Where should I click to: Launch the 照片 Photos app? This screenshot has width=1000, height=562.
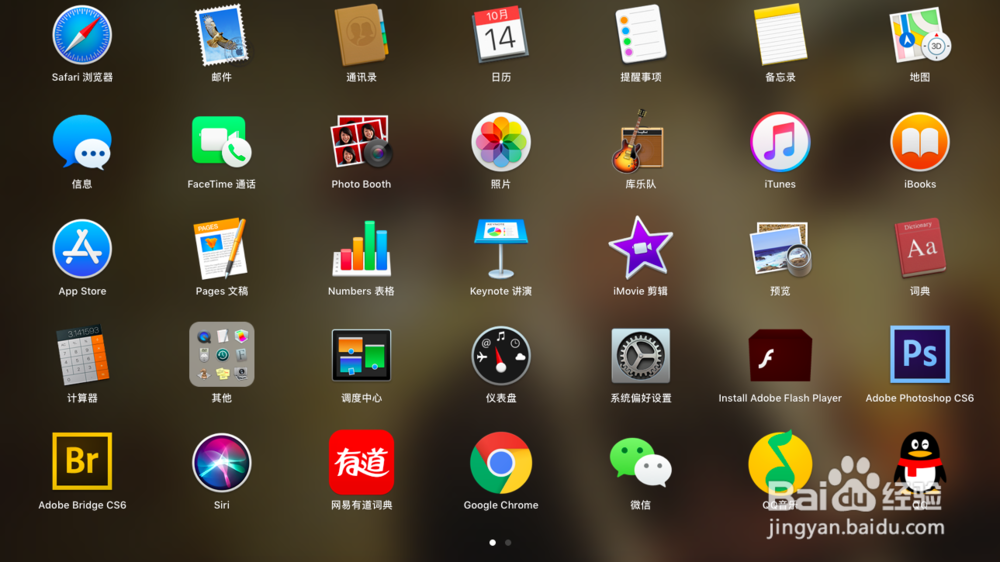[501, 142]
